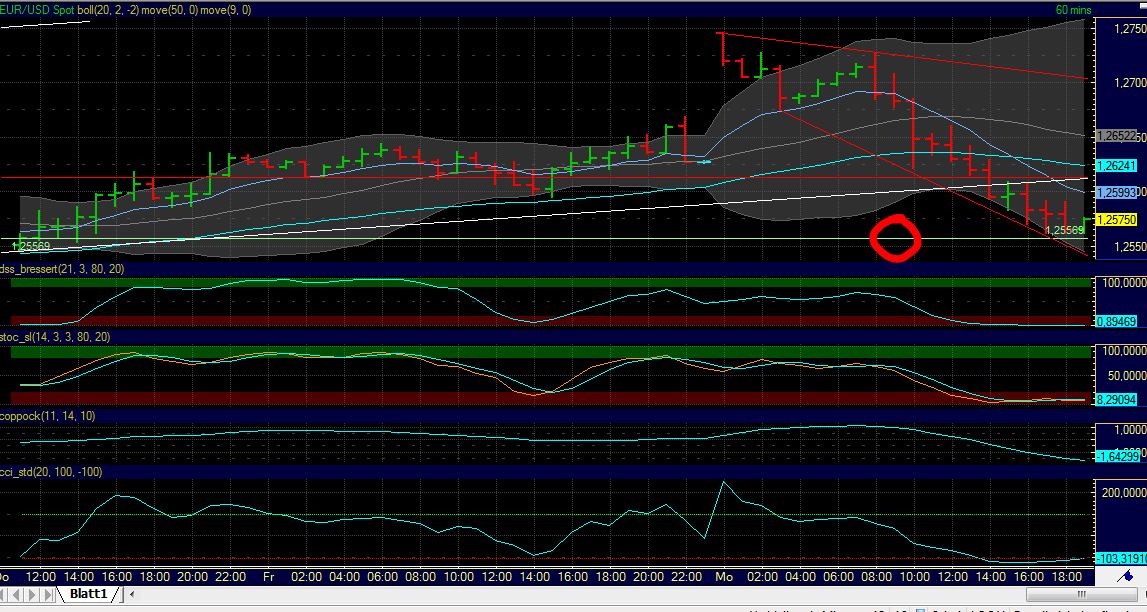Viewport: 1147px width, 612px height.
Task: Switch to the Blatt1 sheet tab
Action: [x=90, y=594]
